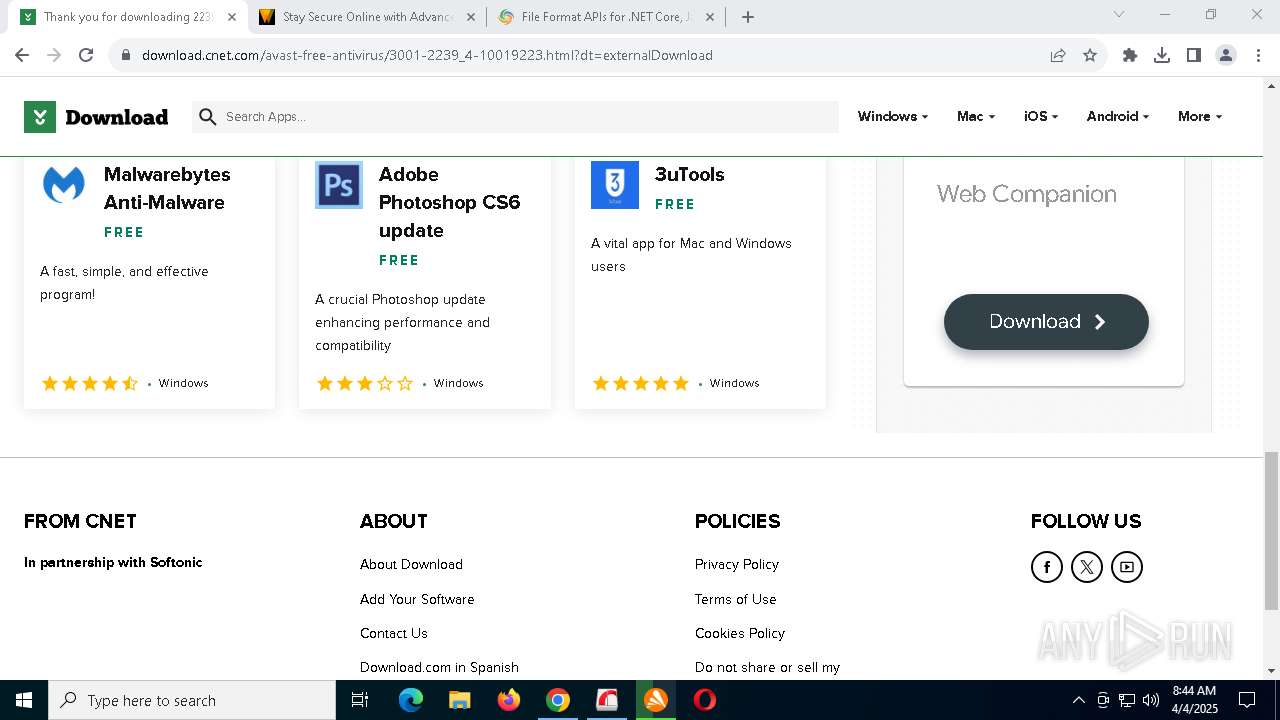Viewport: 1280px width, 720px height.
Task: Bookmark this page with star icon
Action: (1090, 55)
